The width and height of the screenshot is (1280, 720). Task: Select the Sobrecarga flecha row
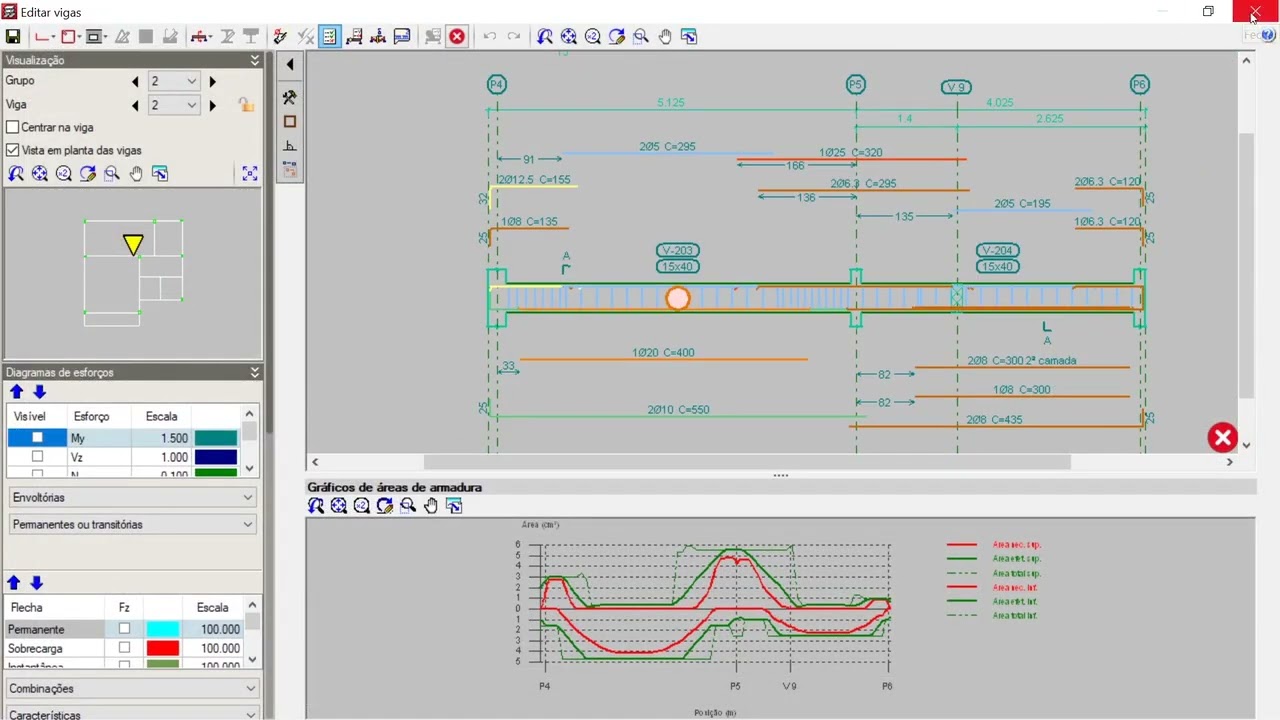point(124,648)
